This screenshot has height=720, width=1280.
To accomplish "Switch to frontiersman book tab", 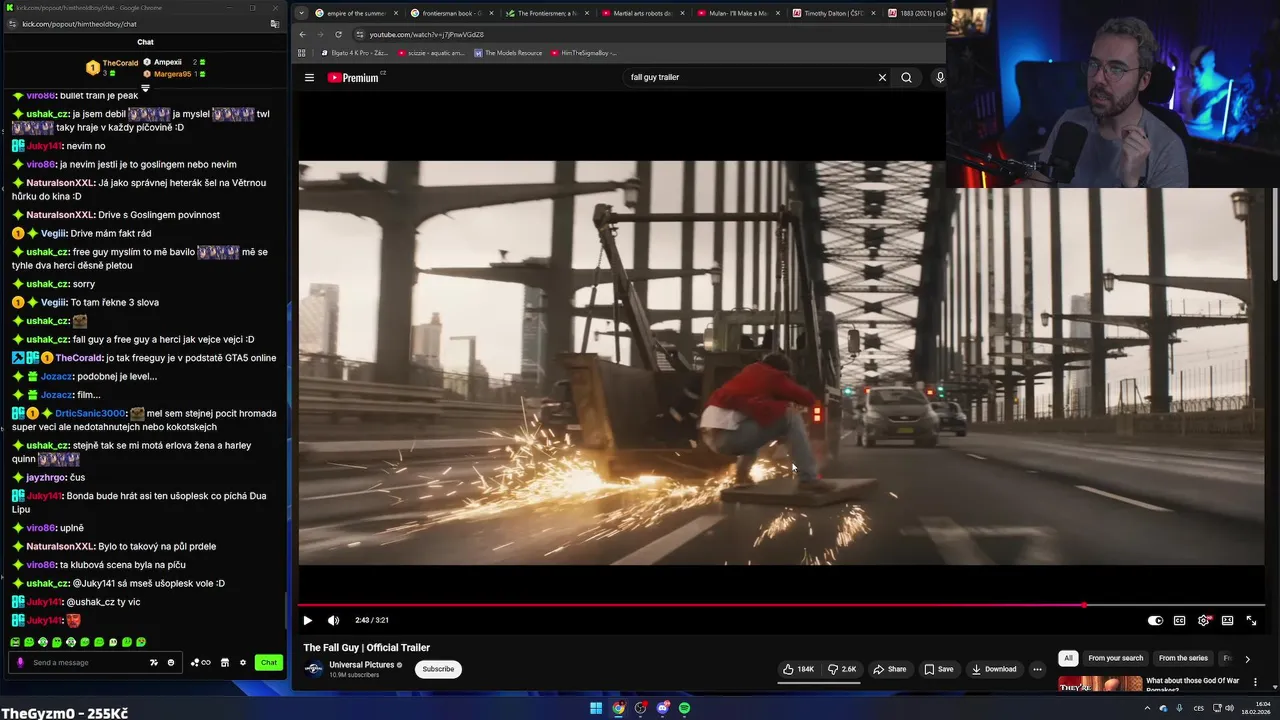I will click(452, 13).
